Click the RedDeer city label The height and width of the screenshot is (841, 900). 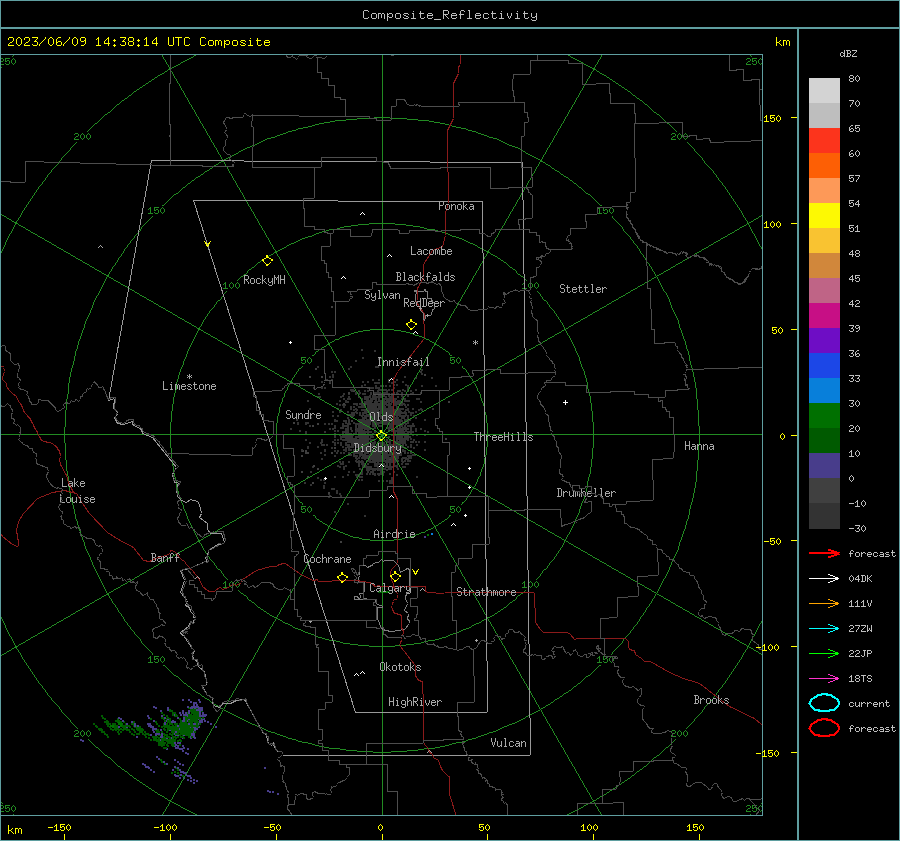[x=424, y=303]
